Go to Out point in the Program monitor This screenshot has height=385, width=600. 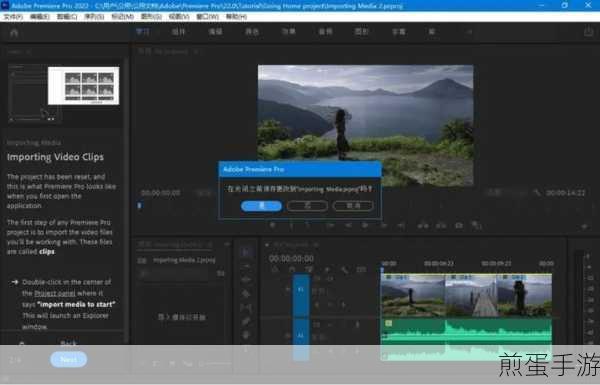(401, 225)
